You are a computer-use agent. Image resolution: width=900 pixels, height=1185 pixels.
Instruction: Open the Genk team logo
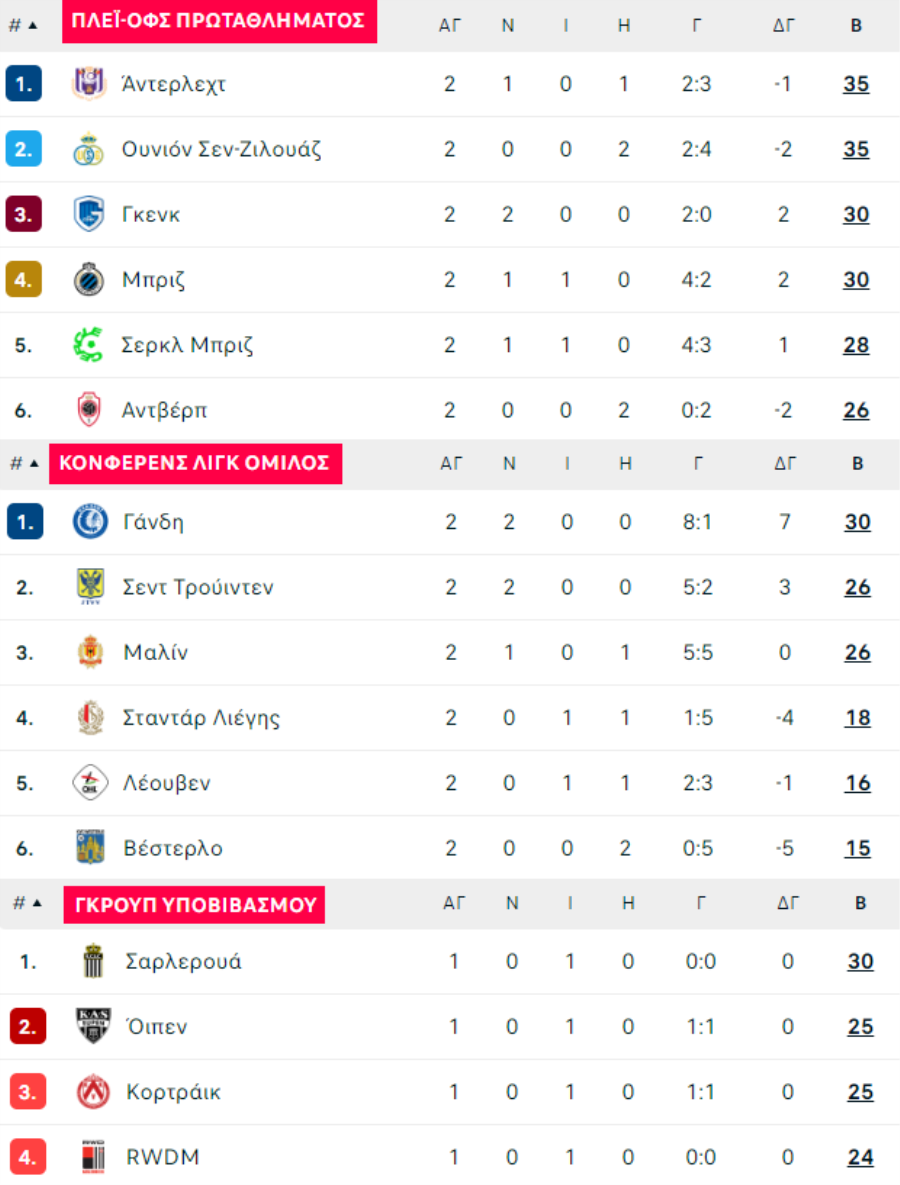click(88, 214)
